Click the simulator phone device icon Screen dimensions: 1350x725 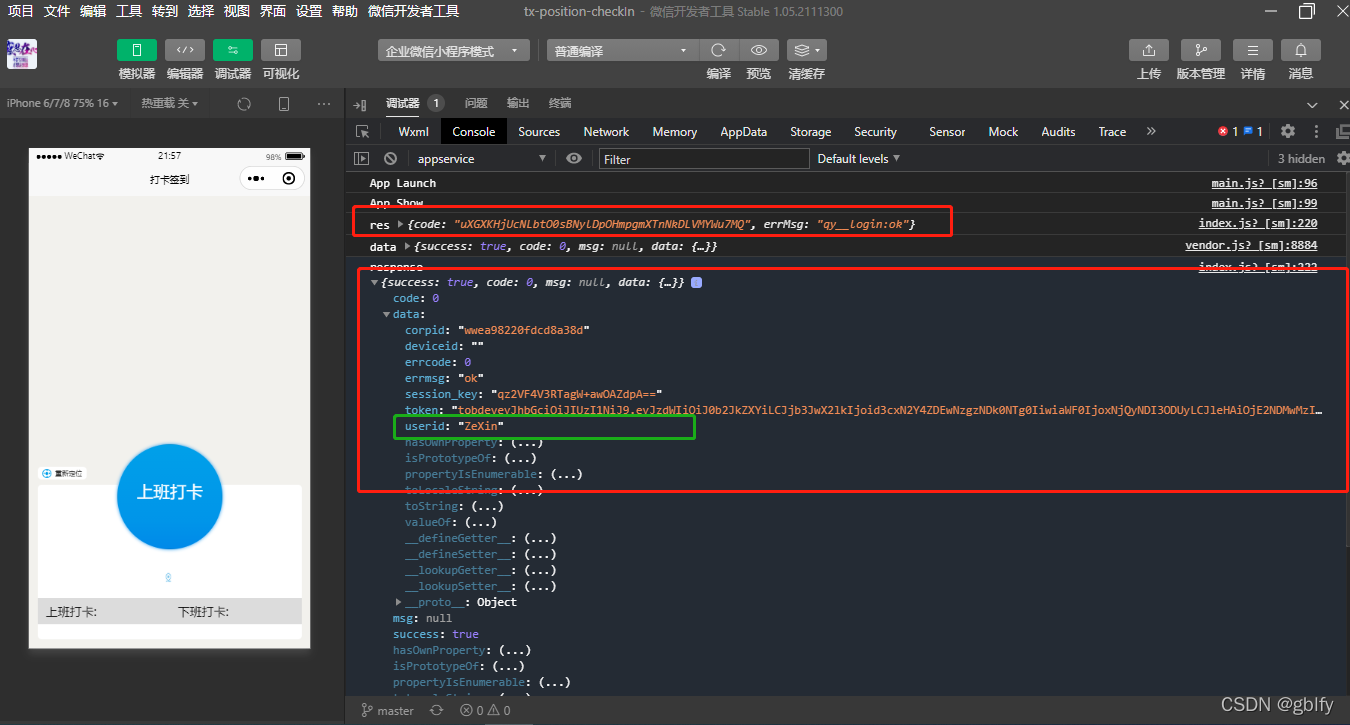[284, 103]
